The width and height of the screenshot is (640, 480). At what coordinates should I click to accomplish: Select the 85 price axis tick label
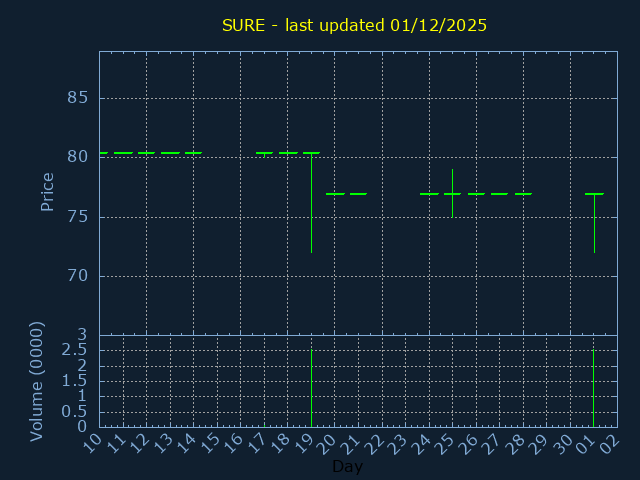click(78, 98)
